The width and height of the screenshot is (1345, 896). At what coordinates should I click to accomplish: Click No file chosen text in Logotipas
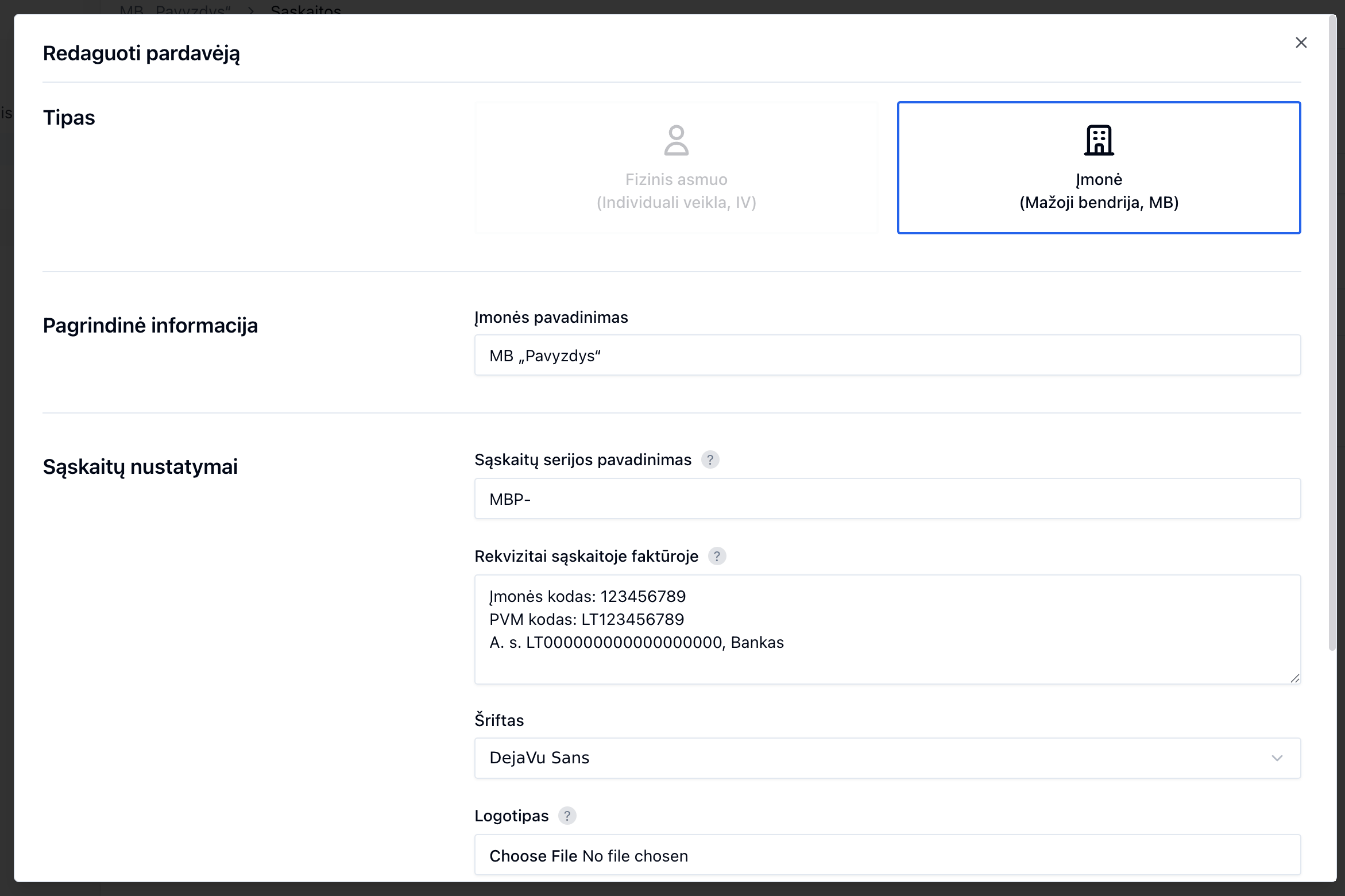pos(635,856)
